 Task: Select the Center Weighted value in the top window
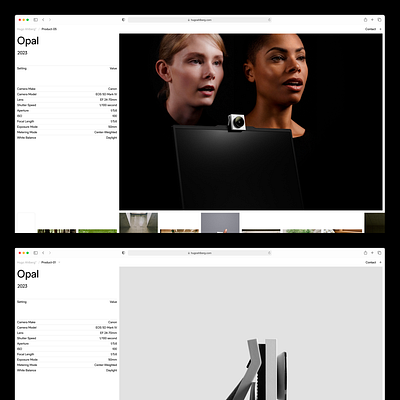106,132
